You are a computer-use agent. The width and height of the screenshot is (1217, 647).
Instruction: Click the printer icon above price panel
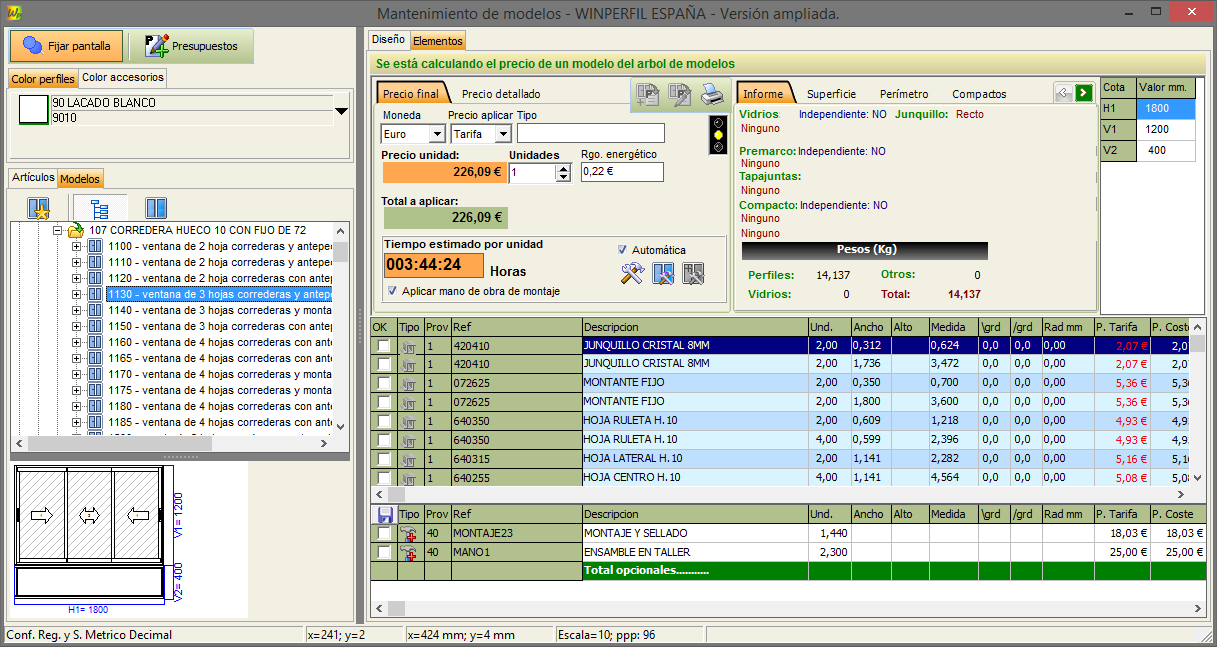tap(711, 95)
